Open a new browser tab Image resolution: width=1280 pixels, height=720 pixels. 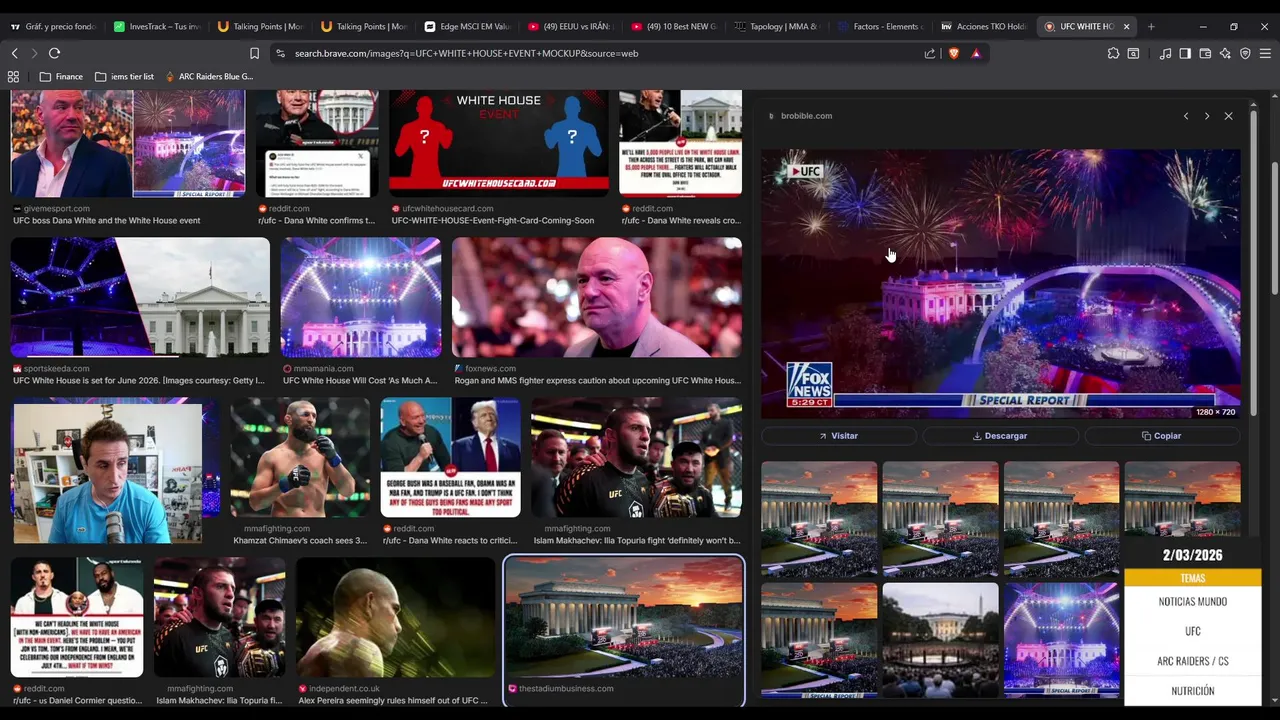[x=1151, y=26]
